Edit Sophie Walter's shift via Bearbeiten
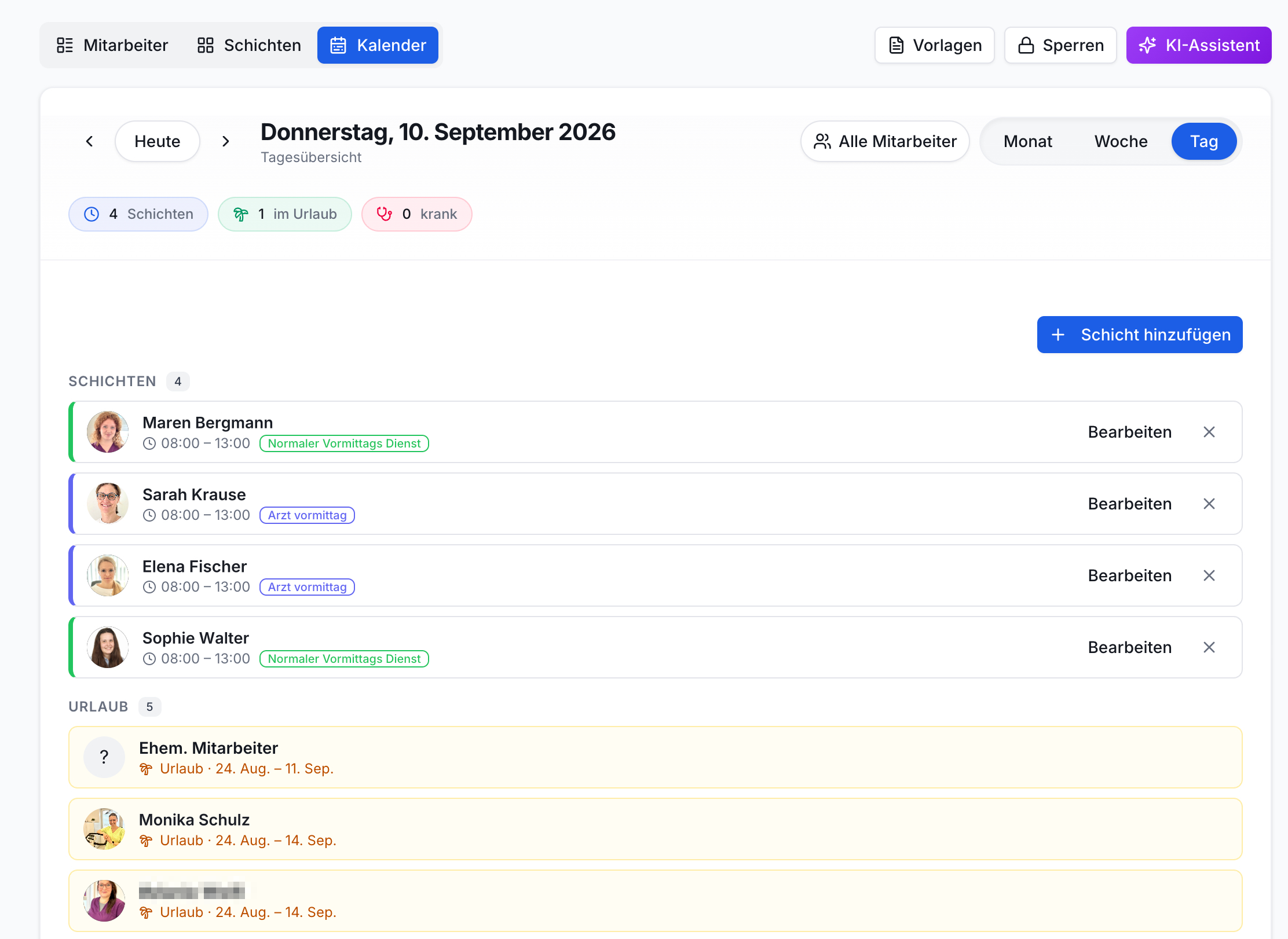The width and height of the screenshot is (1288, 939). pos(1129,647)
